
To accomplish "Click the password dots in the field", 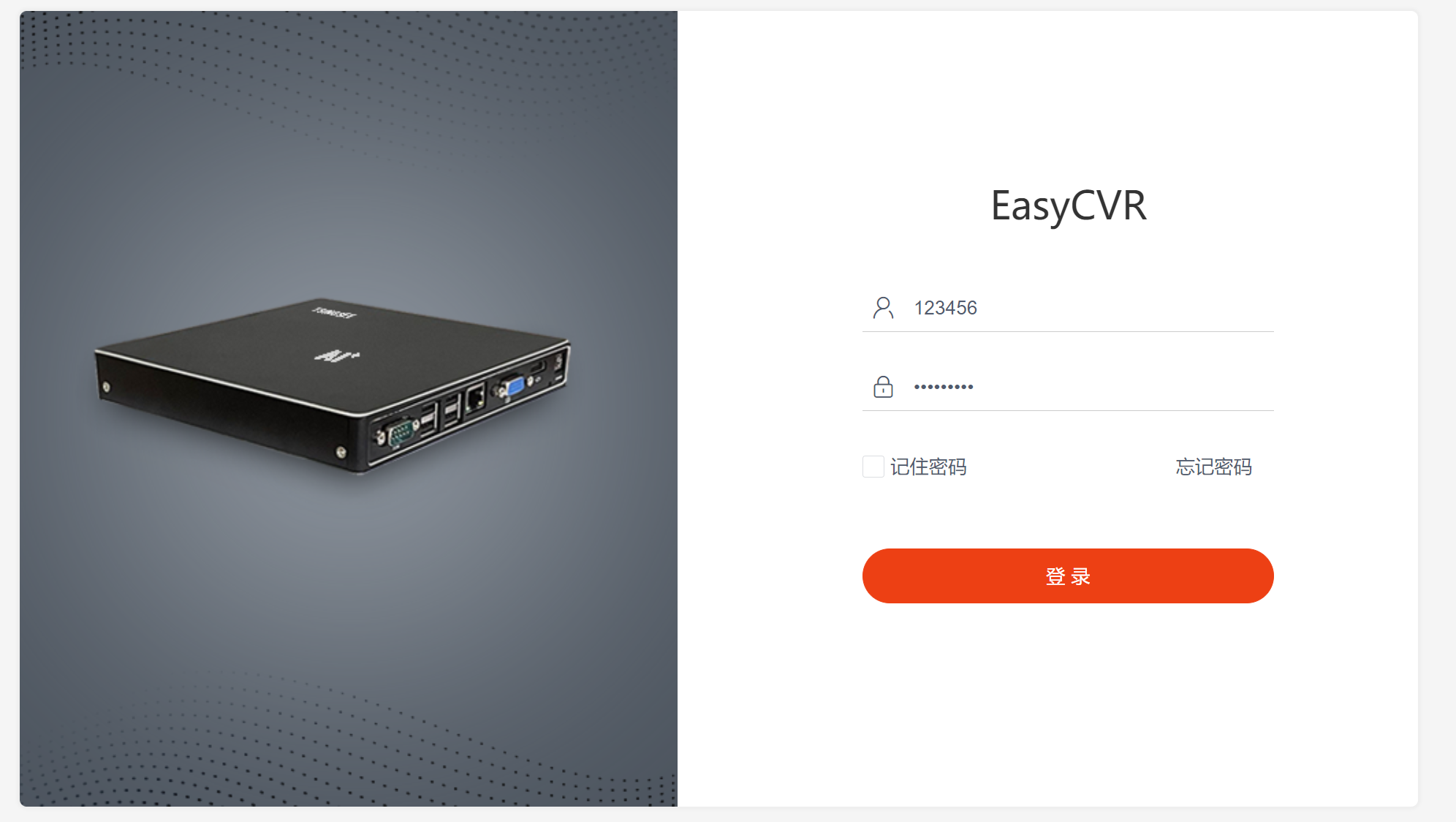I will (944, 387).
